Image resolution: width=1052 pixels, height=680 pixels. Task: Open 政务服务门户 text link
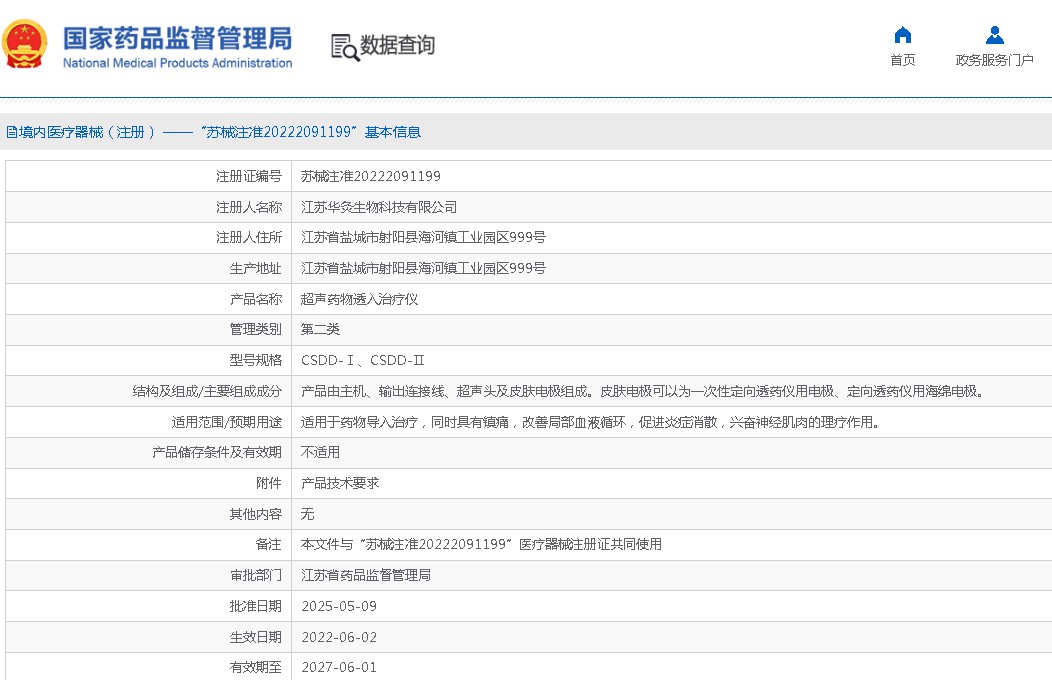point(994,61)
